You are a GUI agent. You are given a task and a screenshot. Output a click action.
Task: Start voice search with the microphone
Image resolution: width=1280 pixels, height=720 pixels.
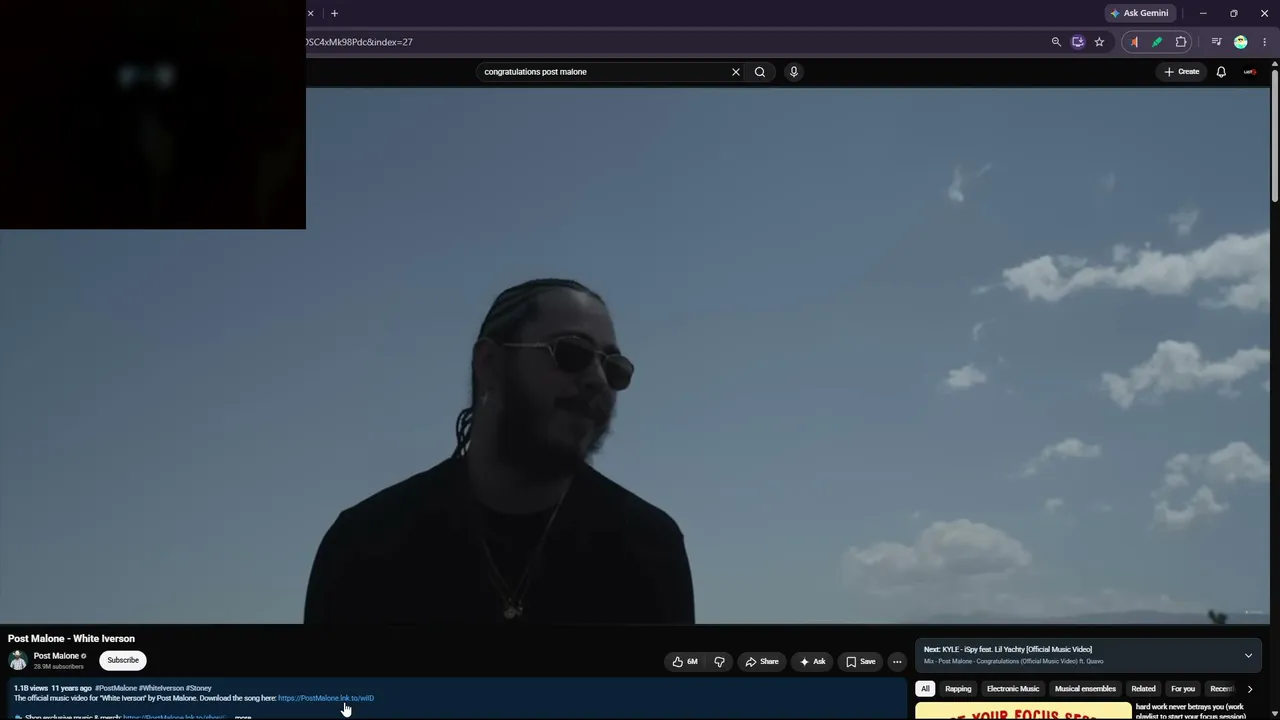point(794,72)
